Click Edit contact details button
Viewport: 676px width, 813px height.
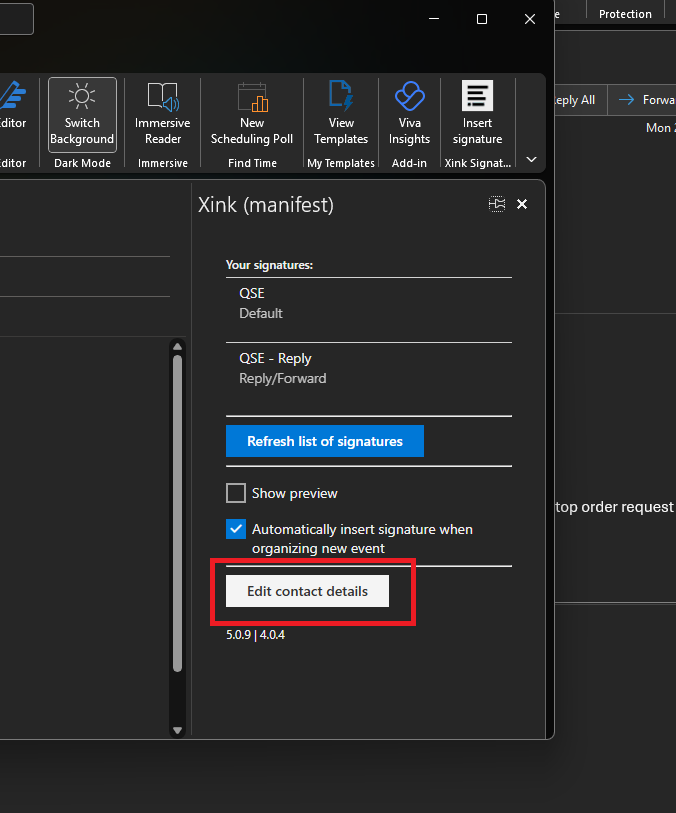(x=307, y=591)
